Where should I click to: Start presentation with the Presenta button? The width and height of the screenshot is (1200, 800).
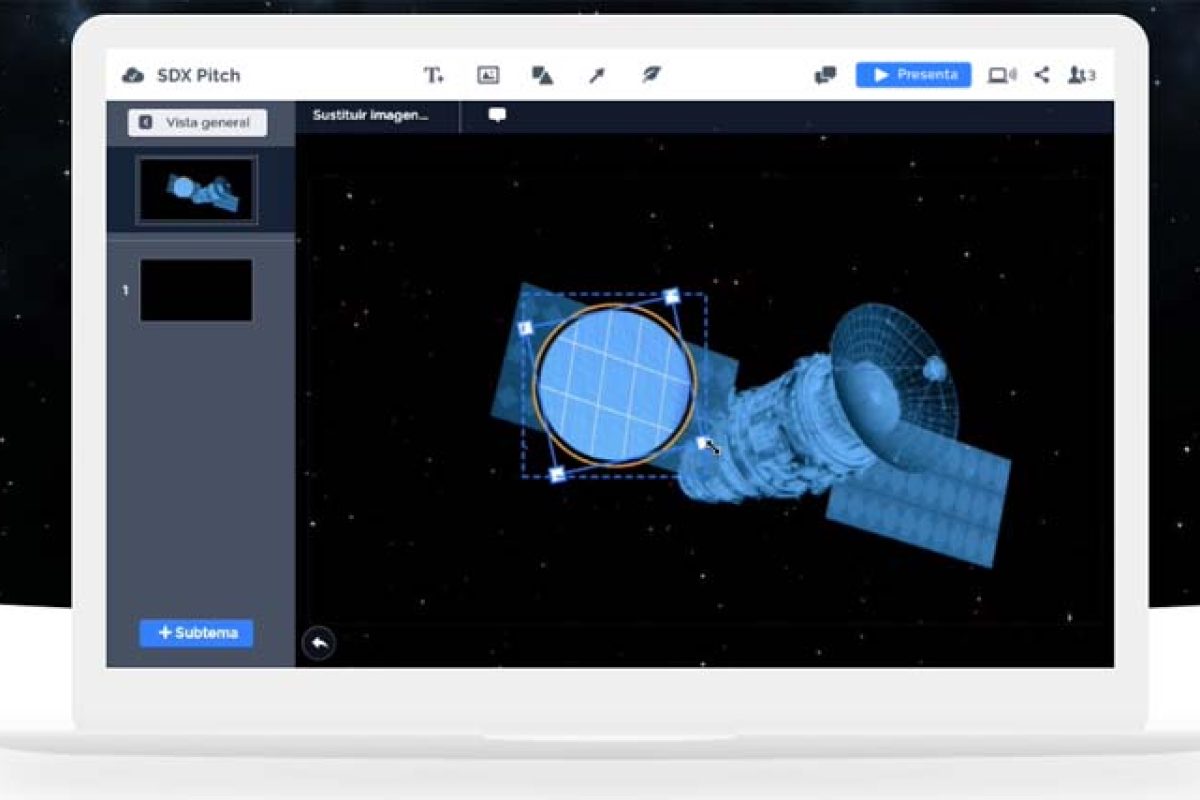(x=913, y=75)
